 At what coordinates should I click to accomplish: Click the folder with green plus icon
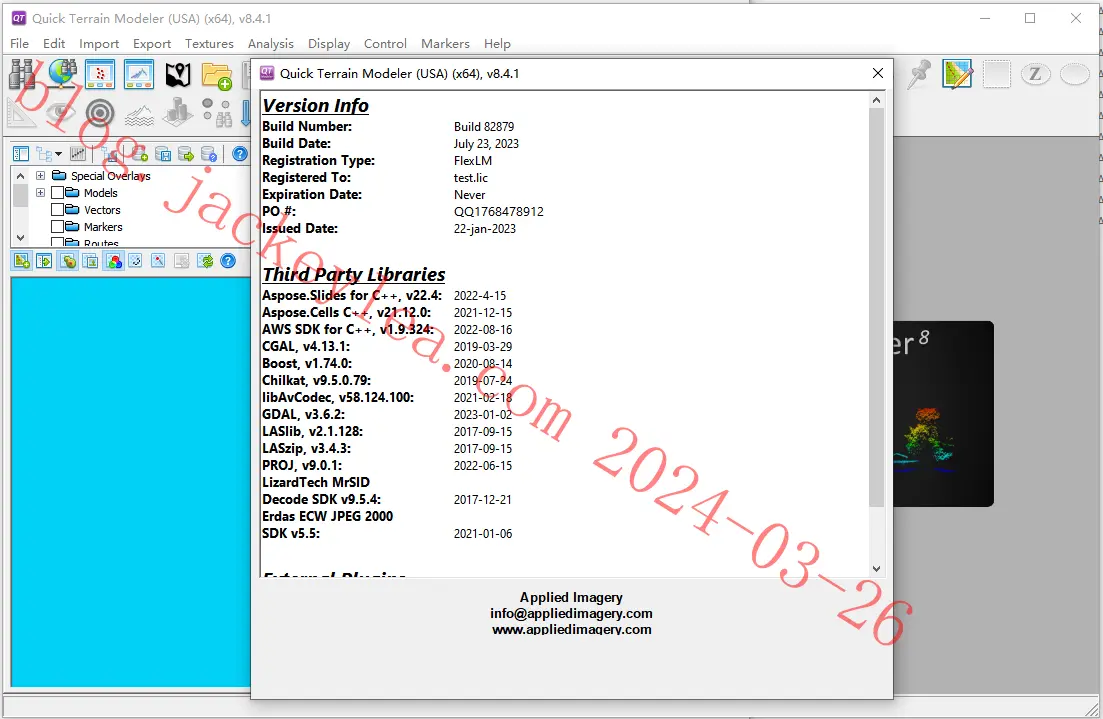coord(217,75)
